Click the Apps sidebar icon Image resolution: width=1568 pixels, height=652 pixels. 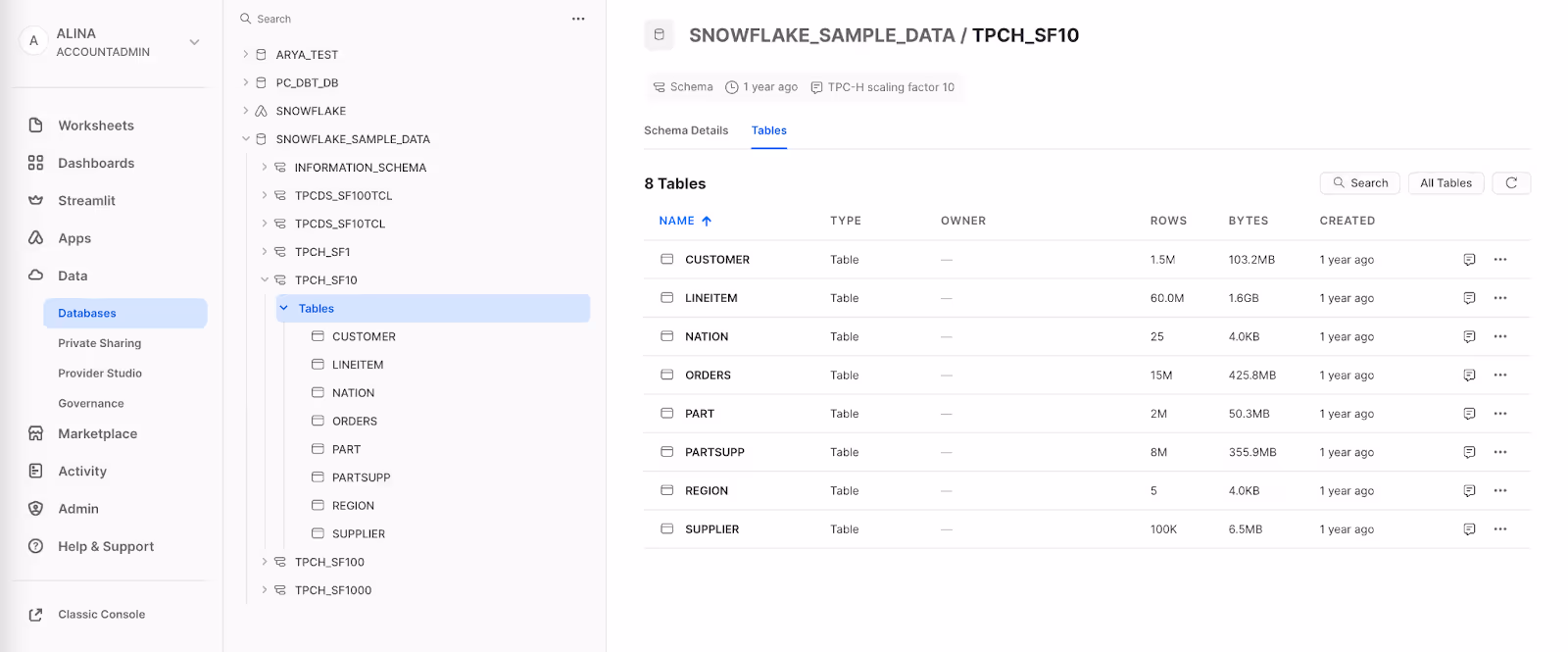pyautogui.click(x=36, y=238)
